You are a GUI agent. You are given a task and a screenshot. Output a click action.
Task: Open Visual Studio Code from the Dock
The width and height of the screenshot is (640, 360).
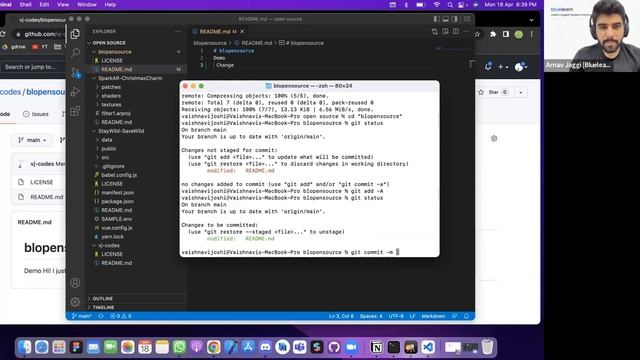pos(428,347)
